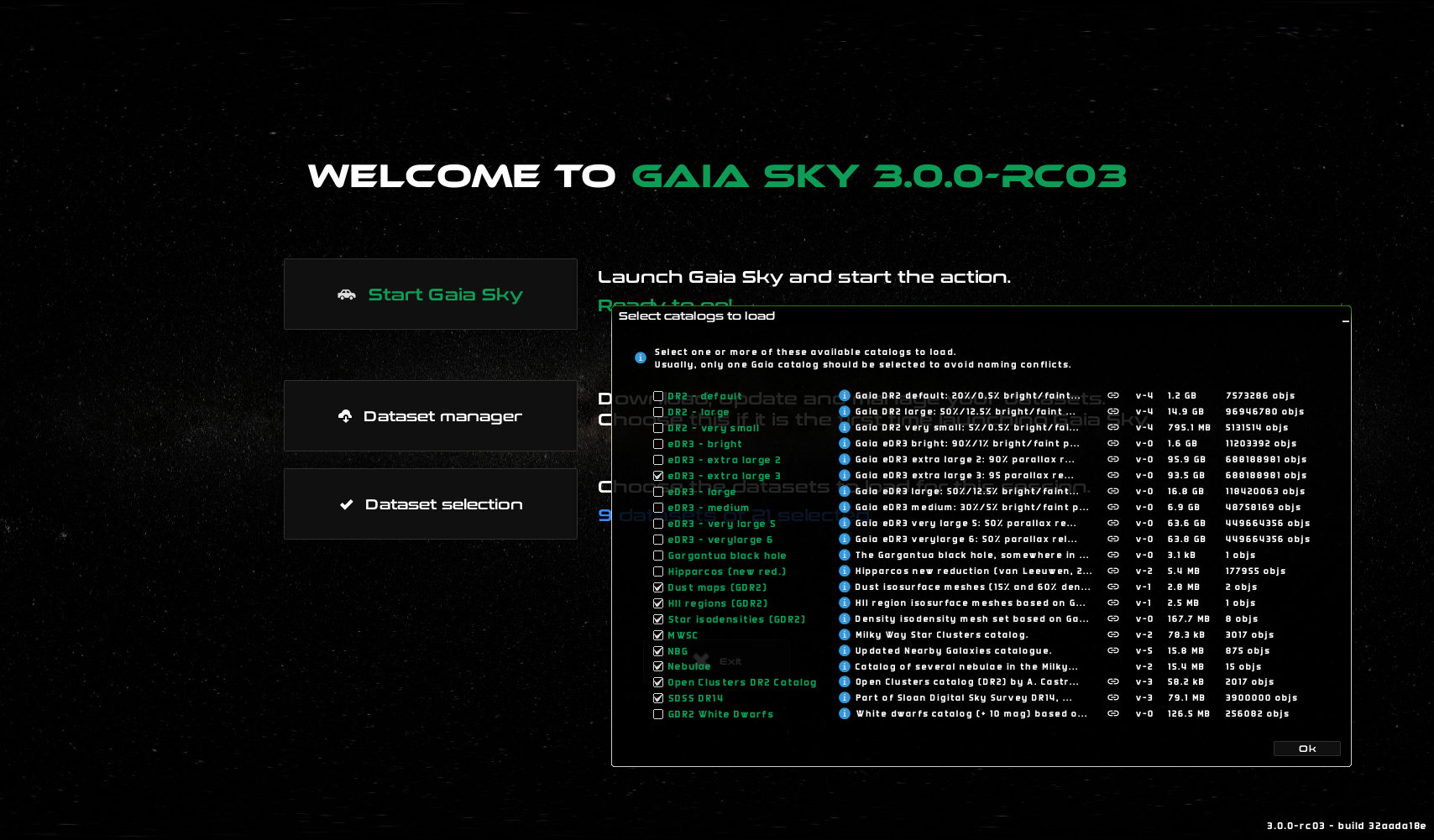Open info icon for MWSC catalog

pos(845,634)
